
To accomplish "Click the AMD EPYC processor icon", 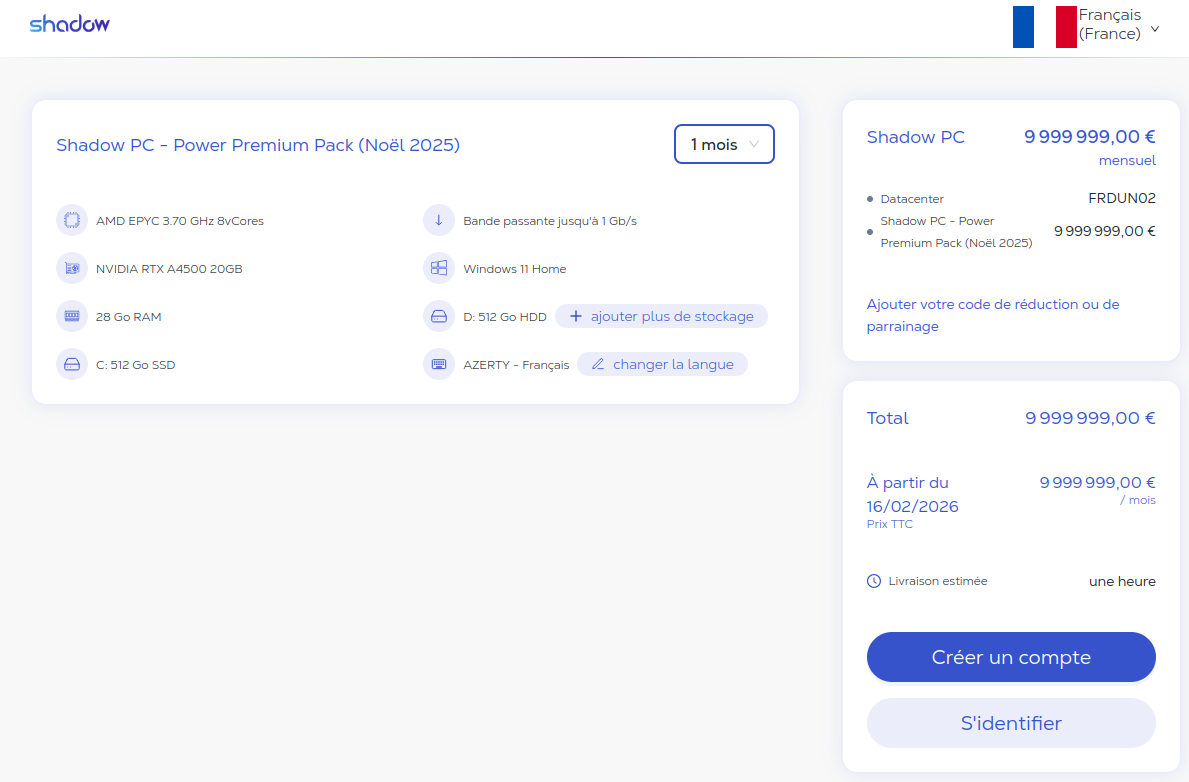I will tap(72, 221).
